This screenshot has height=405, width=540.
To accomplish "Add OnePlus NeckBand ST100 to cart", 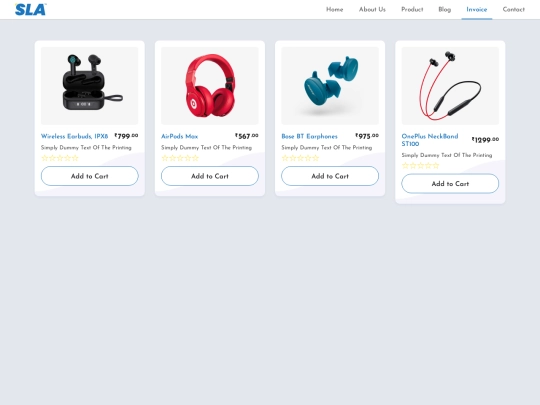I will coord(450,184).
